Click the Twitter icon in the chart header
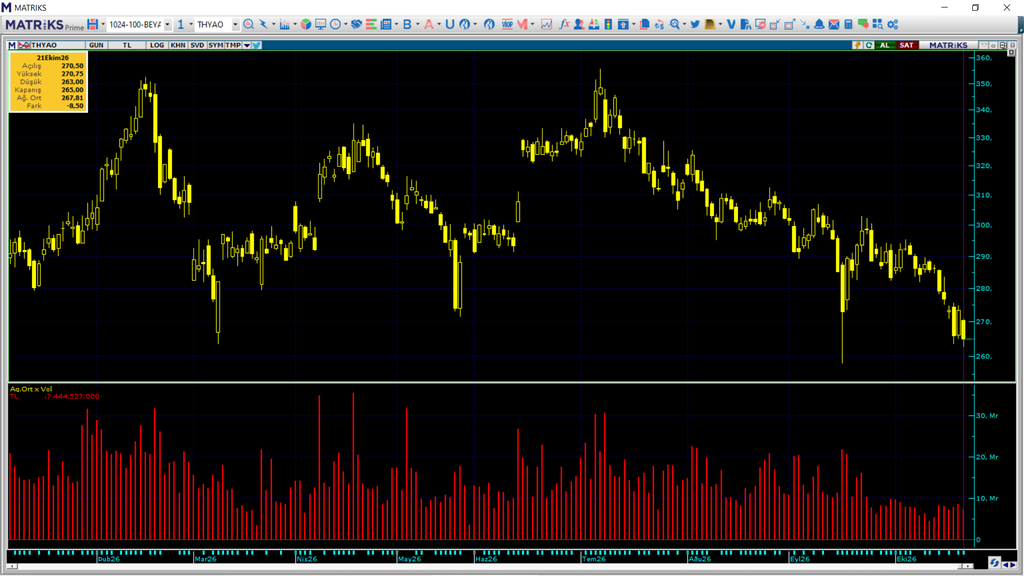The width and height of the screenshot is (1024, 576). coord(257,45)
